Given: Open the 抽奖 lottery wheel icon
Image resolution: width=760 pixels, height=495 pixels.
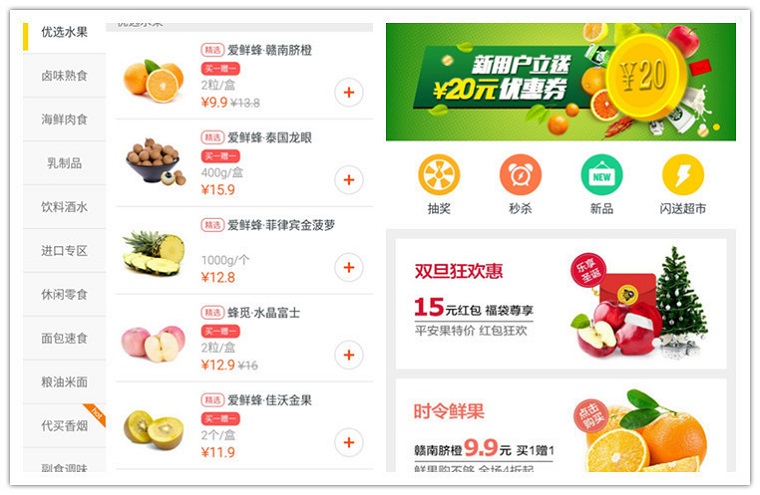Looking at the screenshot, I should (x=439, y=175).
